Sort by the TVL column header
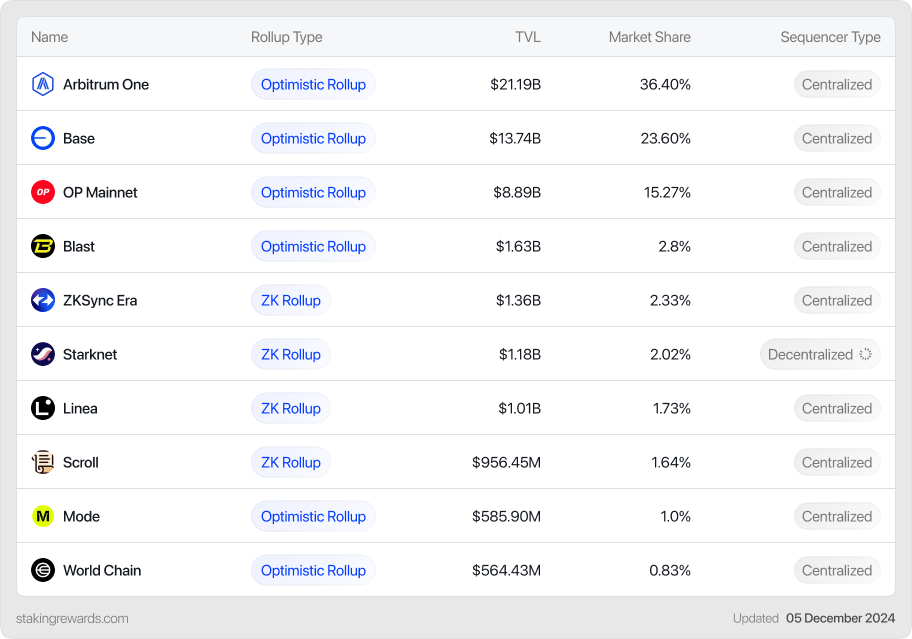The width and height of the screenshot is (912, 639). point(528,37)
